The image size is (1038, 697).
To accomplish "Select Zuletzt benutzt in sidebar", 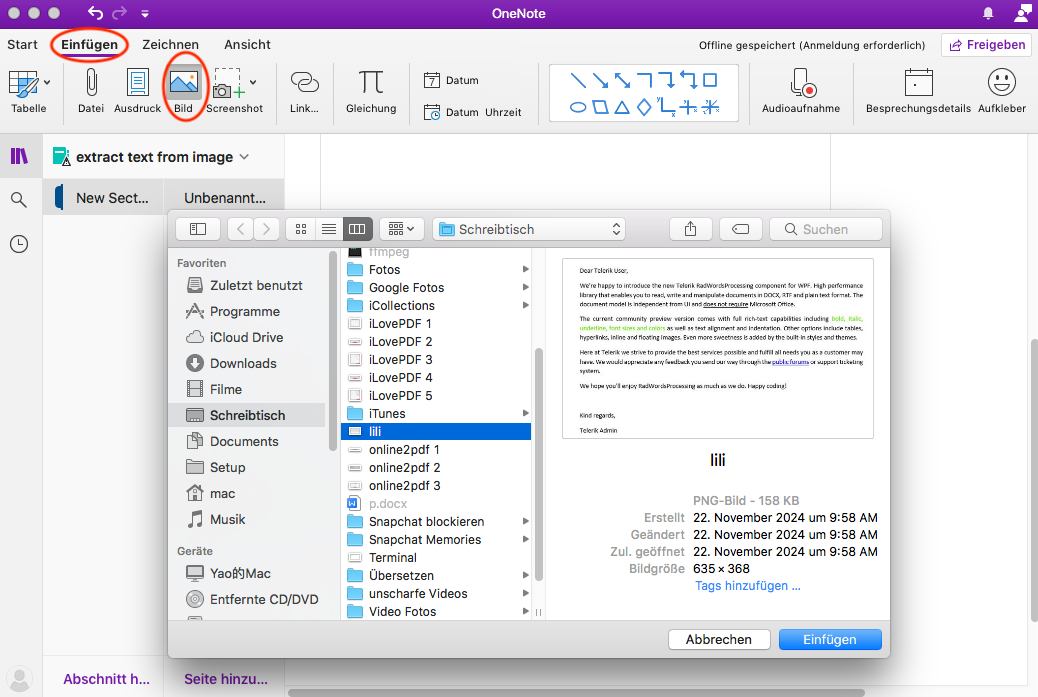I will 248,285.
